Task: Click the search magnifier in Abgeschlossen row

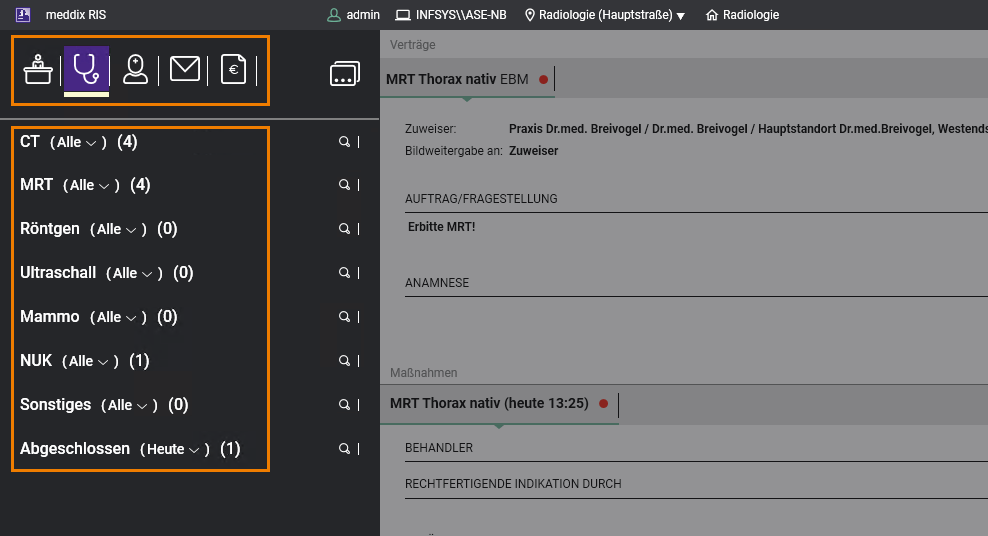Action: click(344, 449)
